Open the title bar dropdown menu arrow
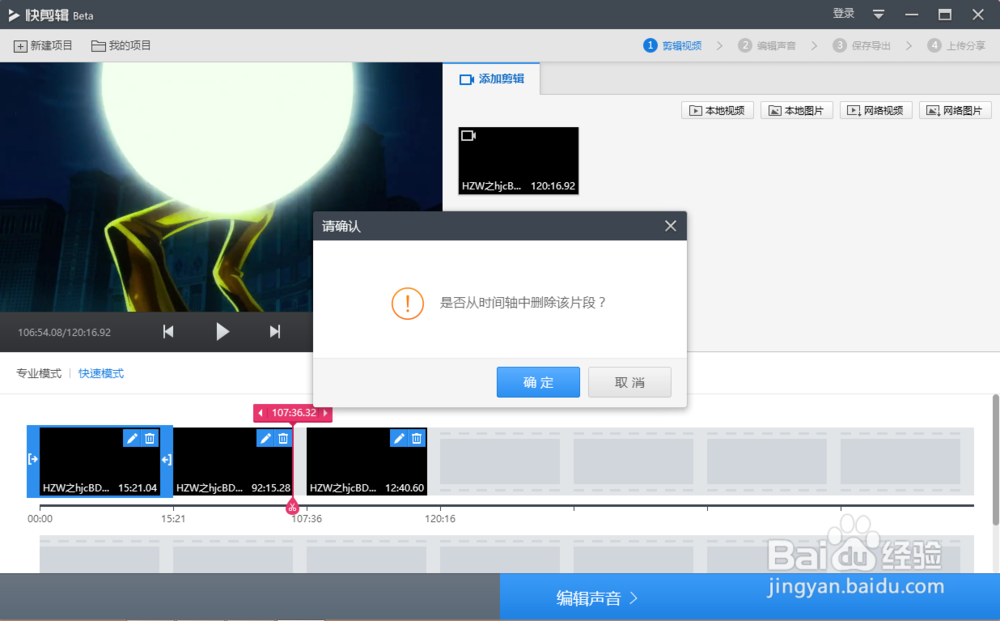 tap(878, 14)
